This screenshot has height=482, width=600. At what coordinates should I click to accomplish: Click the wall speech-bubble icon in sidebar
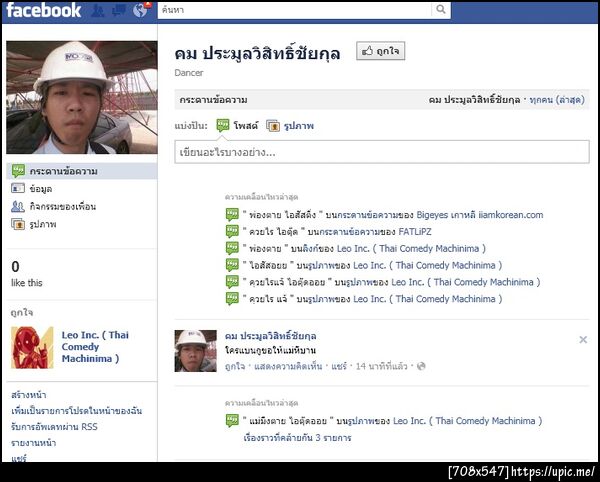click(x=18, y=171)
